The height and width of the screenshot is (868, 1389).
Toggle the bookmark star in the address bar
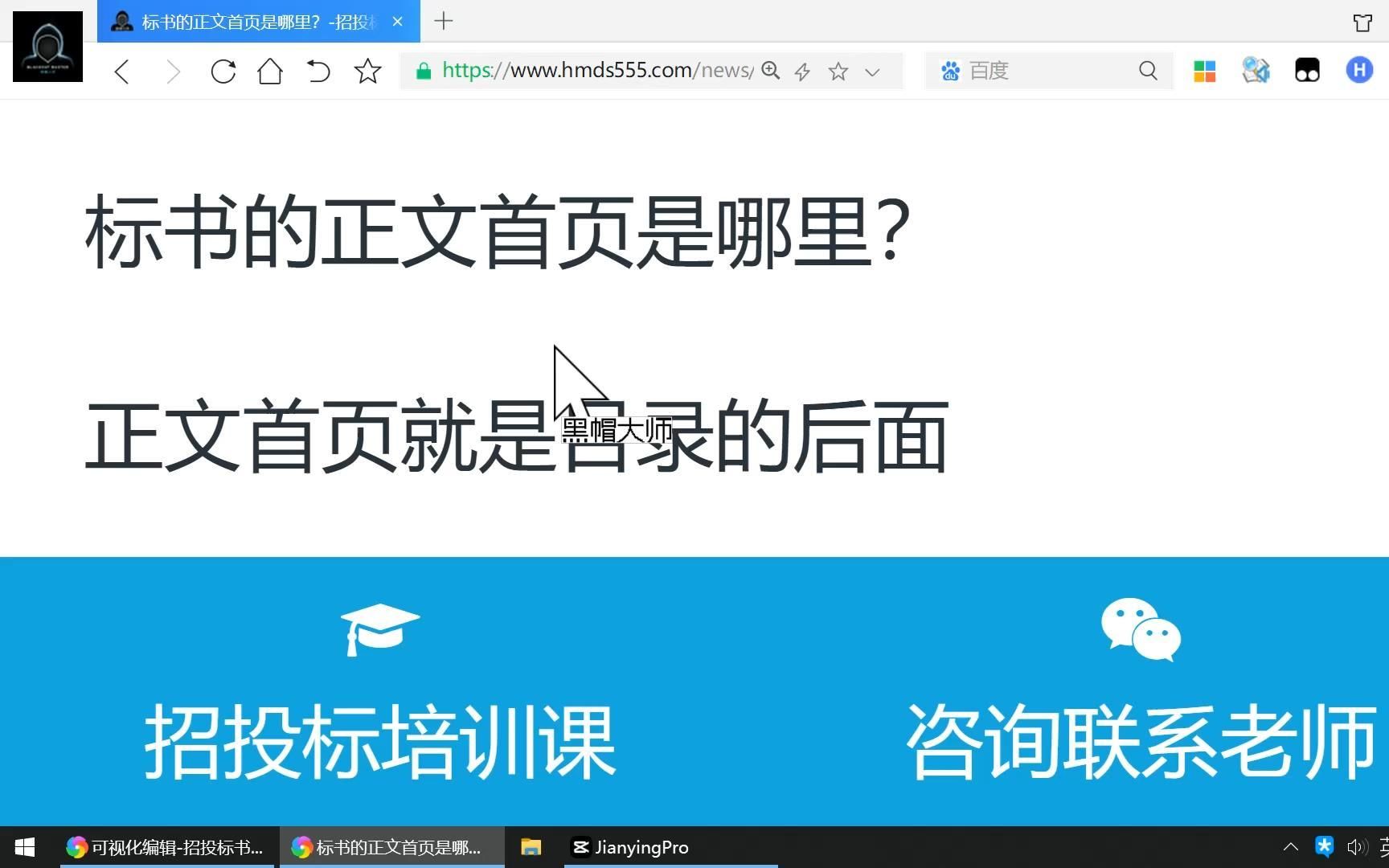click(x=838, y=71)
